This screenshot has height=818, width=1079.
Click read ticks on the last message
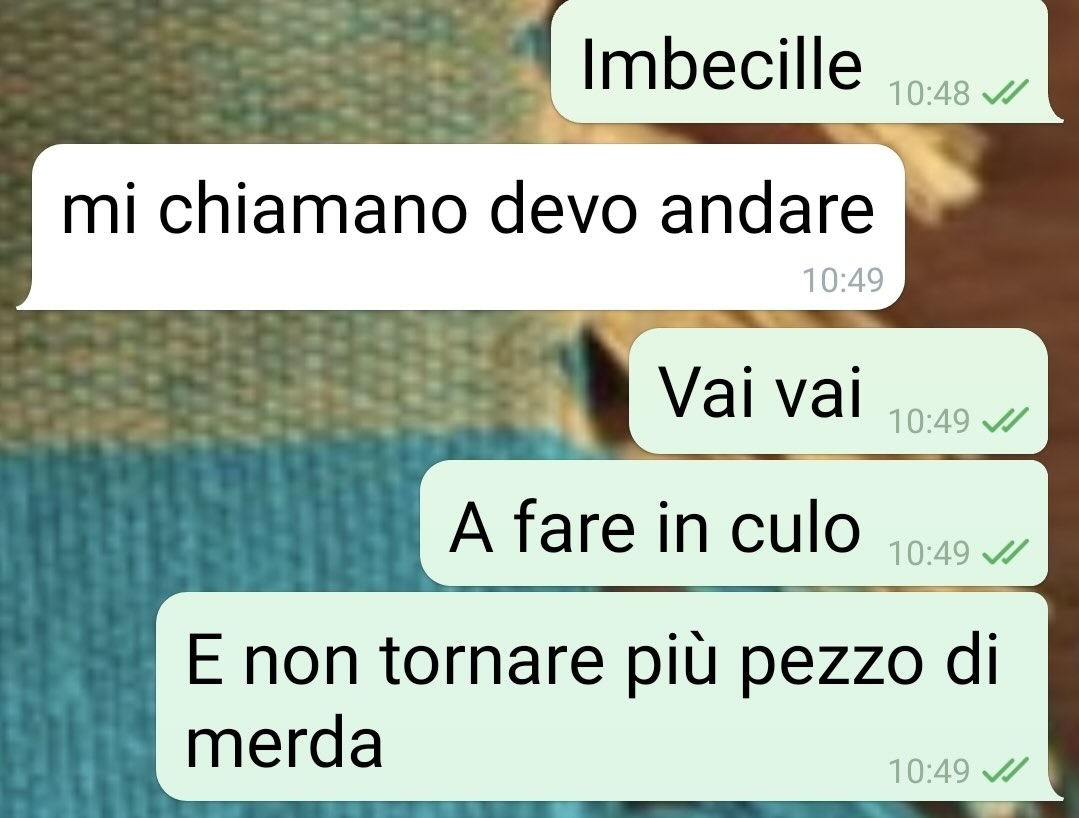coord(1005,769)
